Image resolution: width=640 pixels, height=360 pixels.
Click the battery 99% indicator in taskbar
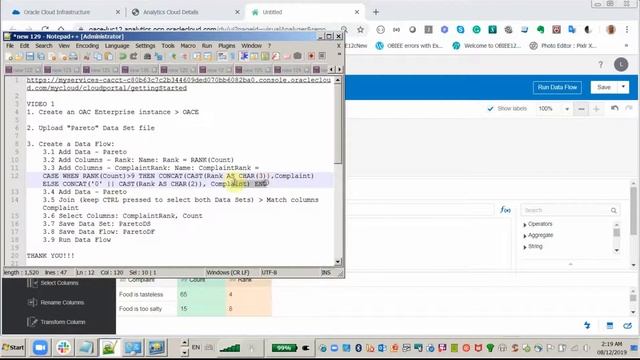tap(284, 348)
